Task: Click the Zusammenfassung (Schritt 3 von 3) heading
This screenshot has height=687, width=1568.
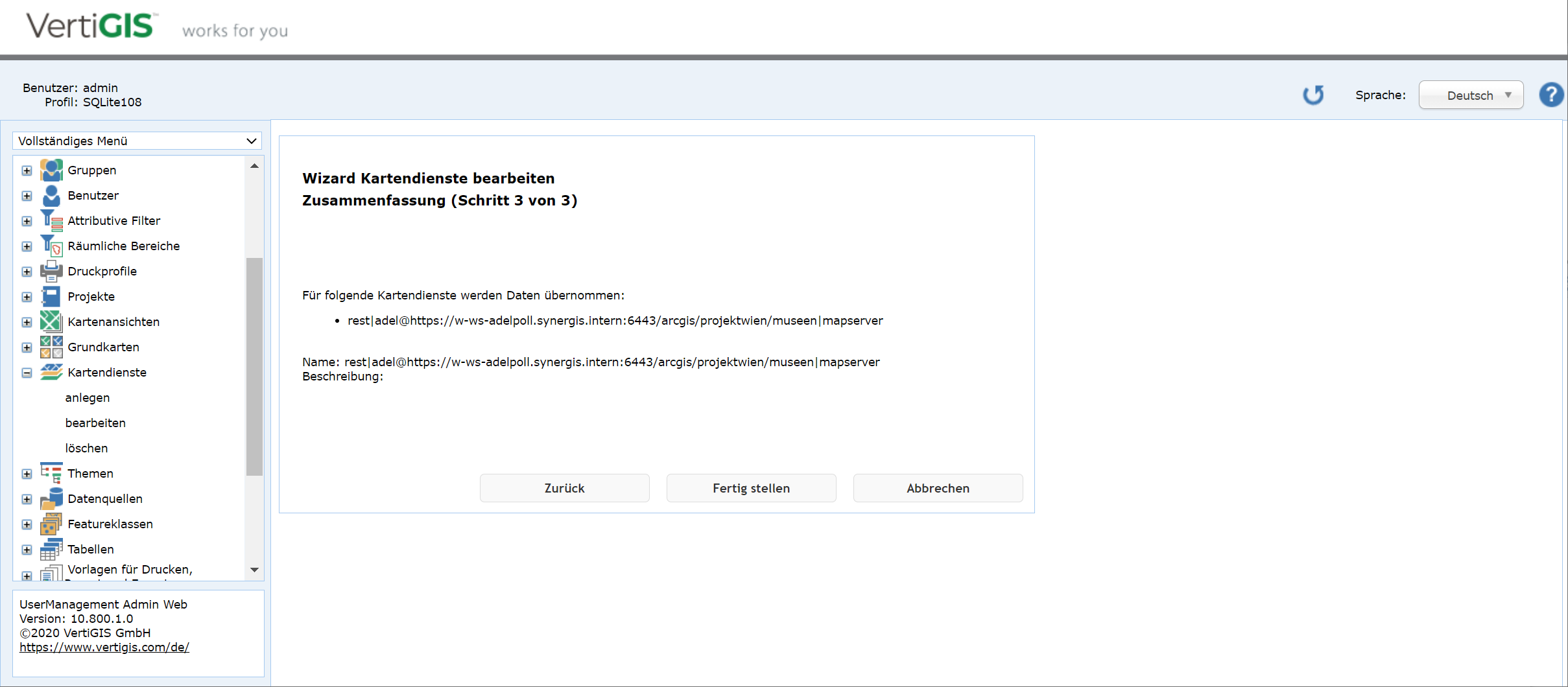Action: click(x=440, y=200)
